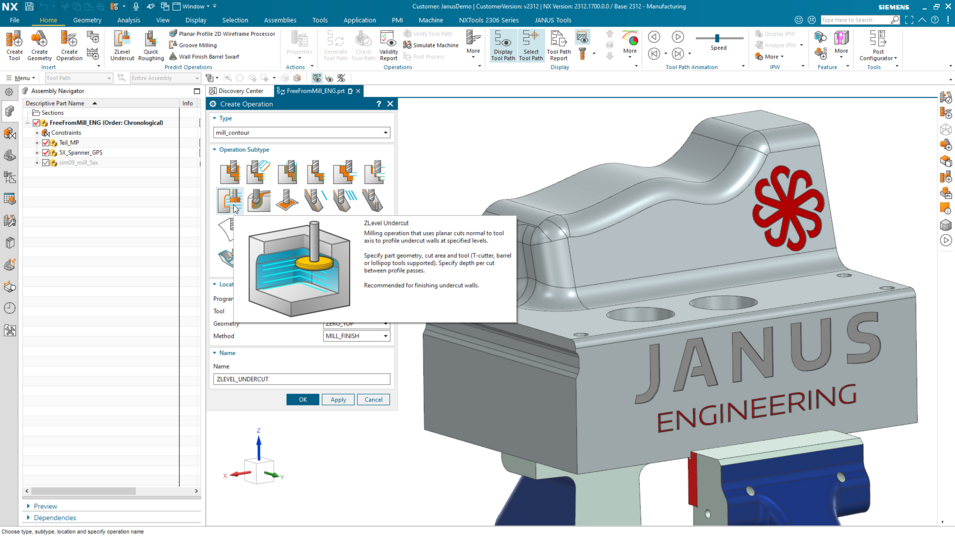The width and height of the screenshot is (955, 537).
Task: Click the animation Speed slider handle
Action: pyautogui.click(x=717, y=38)
